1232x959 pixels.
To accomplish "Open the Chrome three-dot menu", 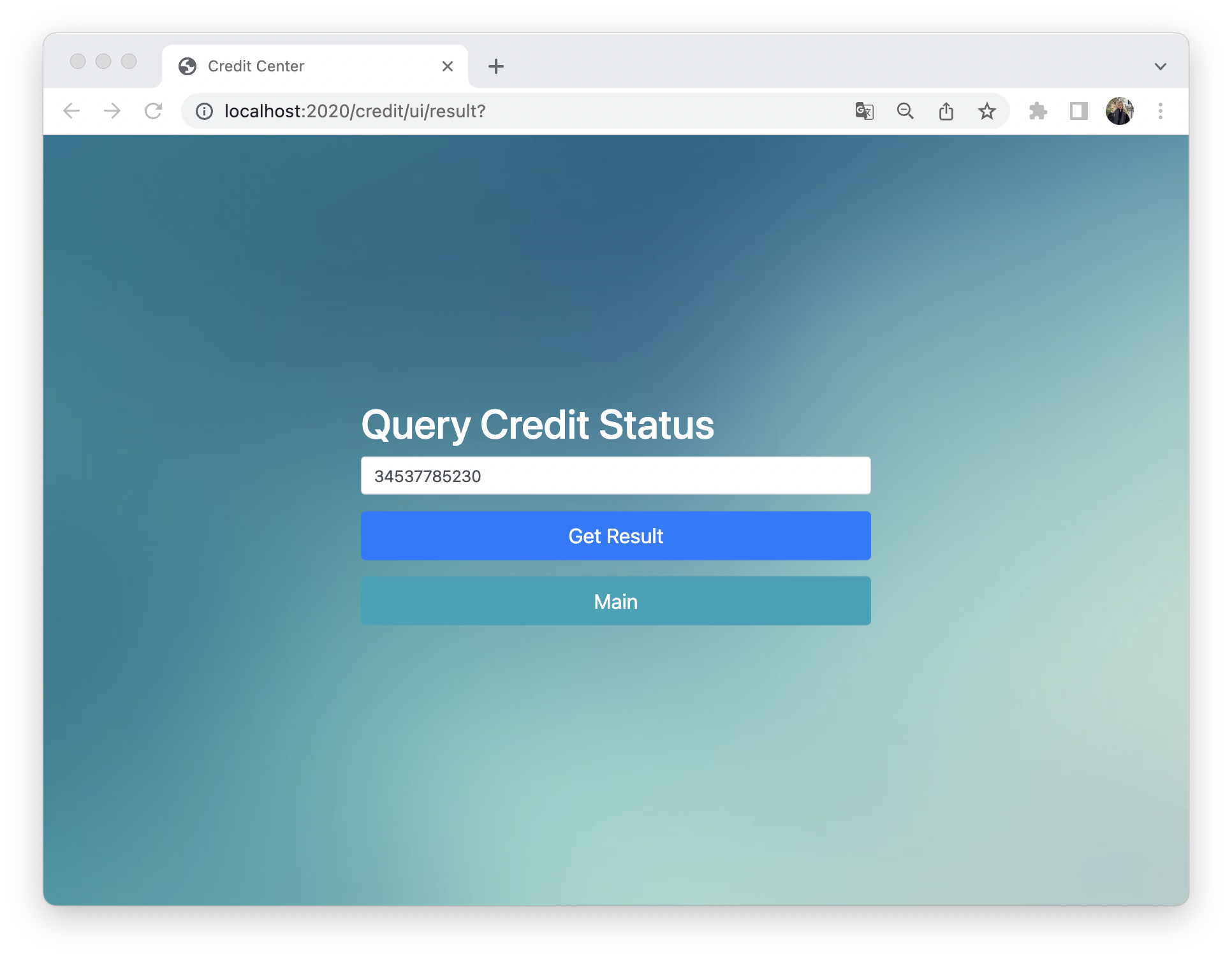I will click(x=1160, y=111).
